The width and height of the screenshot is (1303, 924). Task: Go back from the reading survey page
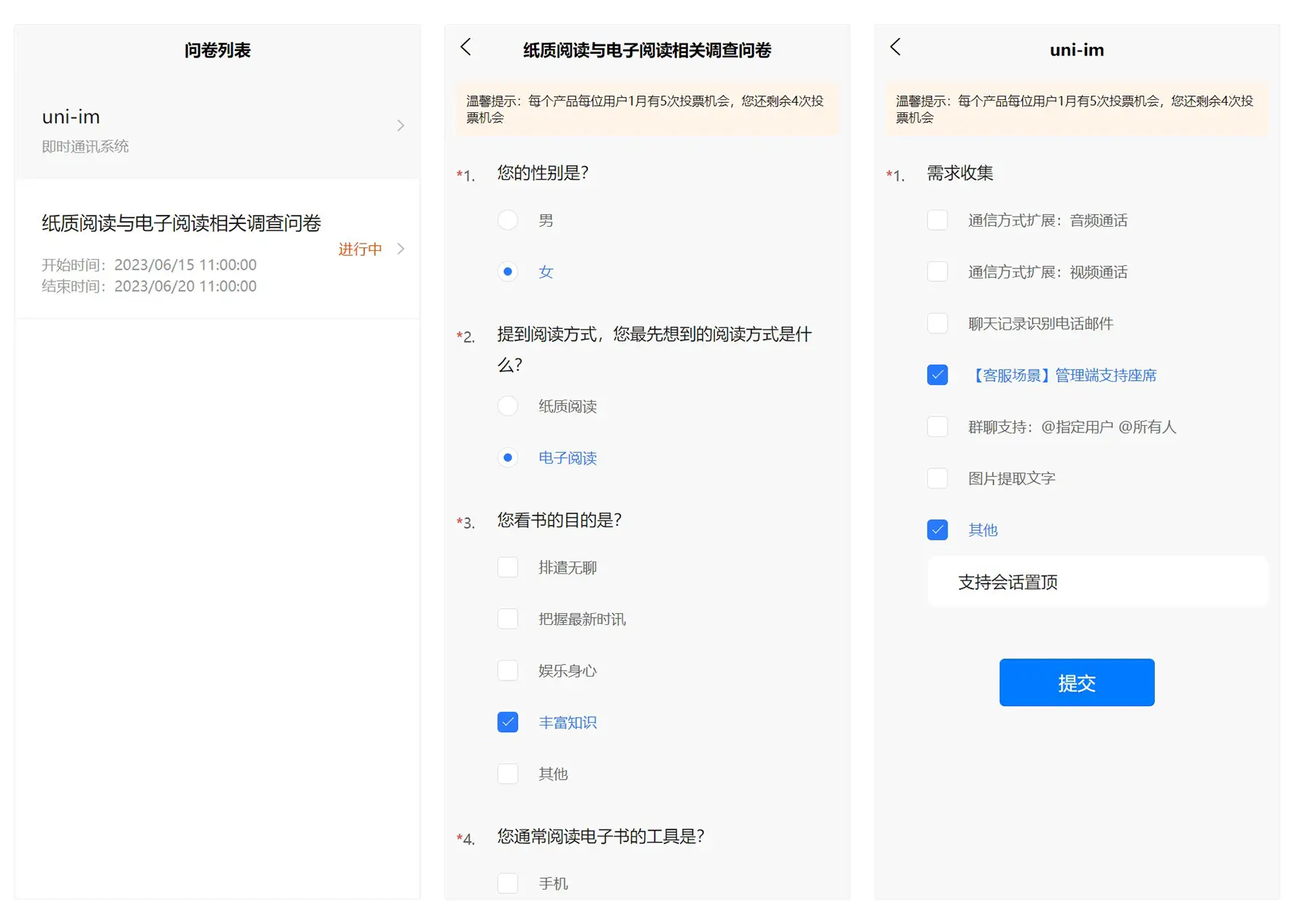(x=466, y=47)
